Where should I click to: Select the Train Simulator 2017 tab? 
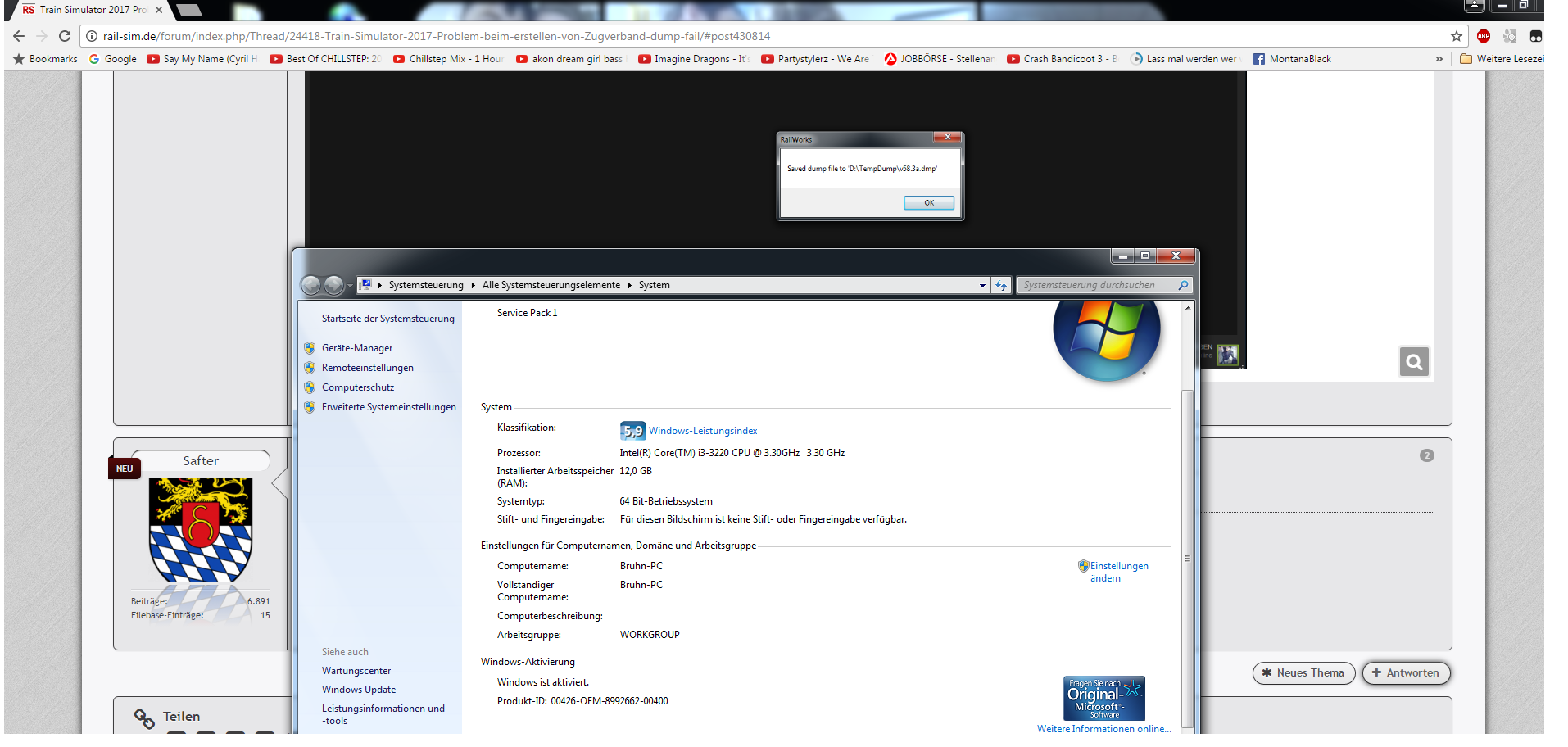pyautogui.click(x=85, y=10)
